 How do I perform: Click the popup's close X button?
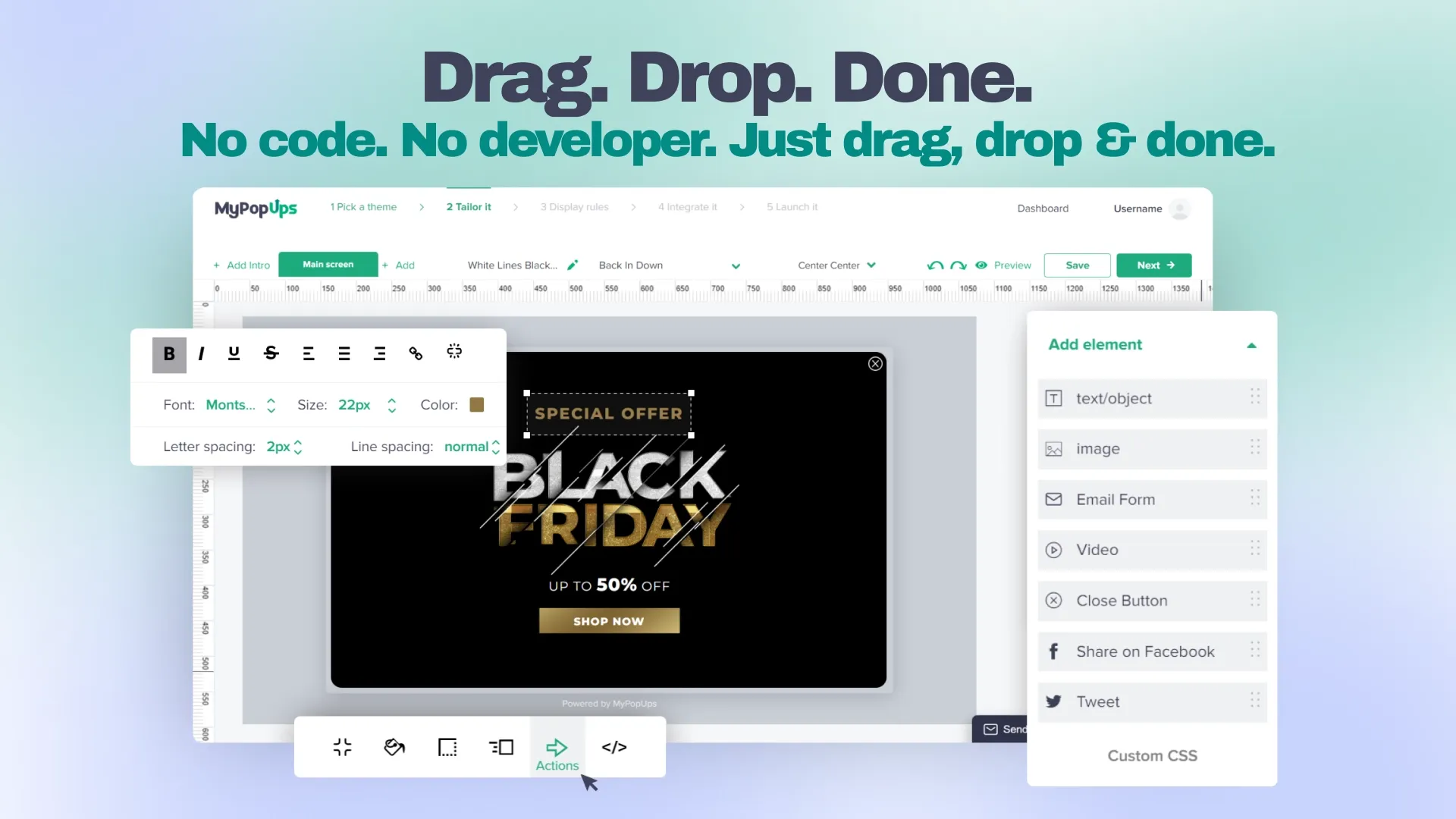click(x=875, y=364)
